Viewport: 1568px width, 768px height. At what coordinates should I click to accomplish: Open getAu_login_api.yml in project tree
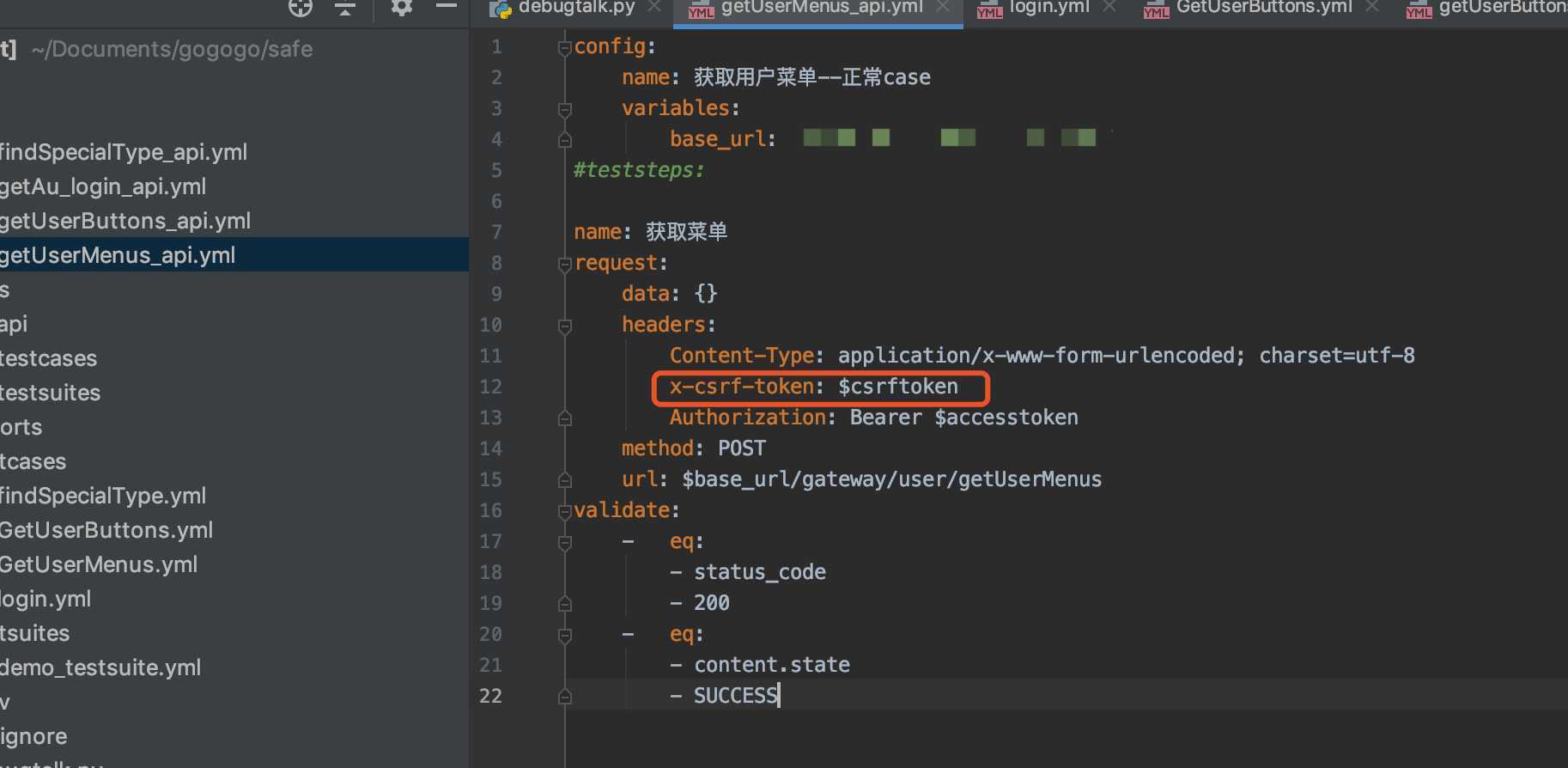click(x=103, y=186)
